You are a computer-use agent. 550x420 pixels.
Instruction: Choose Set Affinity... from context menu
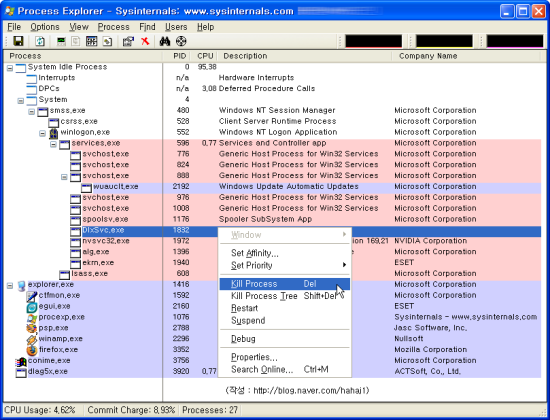click(x=284, y=253)
